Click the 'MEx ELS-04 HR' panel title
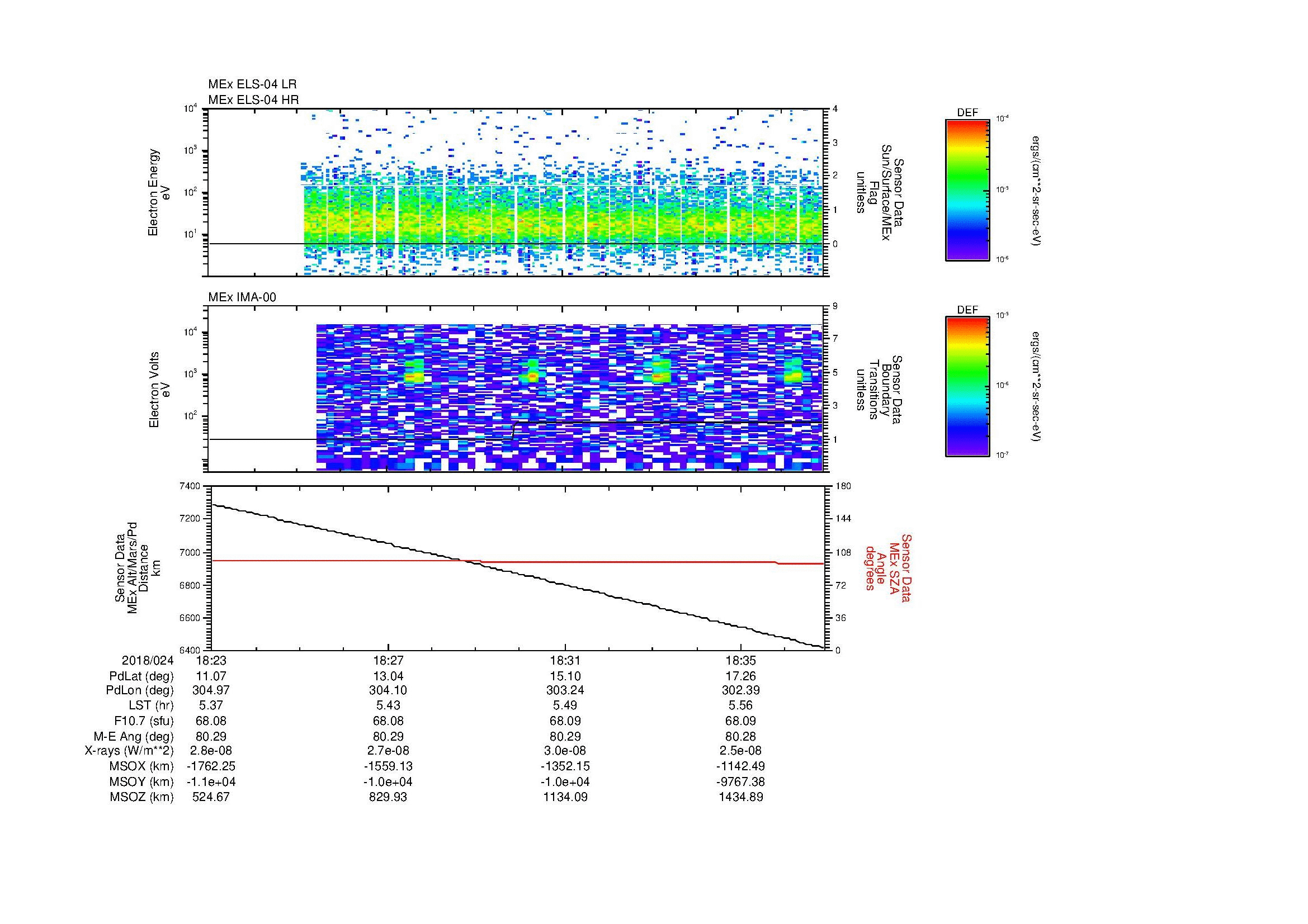Image resolution: width=1308 pixels, height=924 pixels. pyautogui.click(x=253, y=100)
